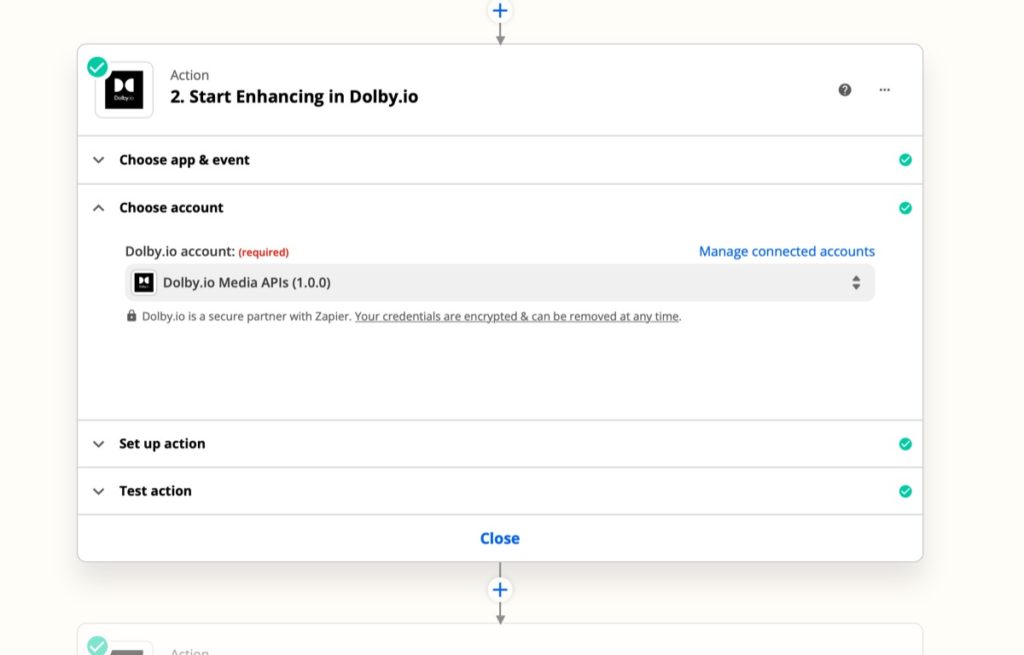The image size is (1024, 655).
Task: Click the green check beside Set up action
Action: click(905, 444)
